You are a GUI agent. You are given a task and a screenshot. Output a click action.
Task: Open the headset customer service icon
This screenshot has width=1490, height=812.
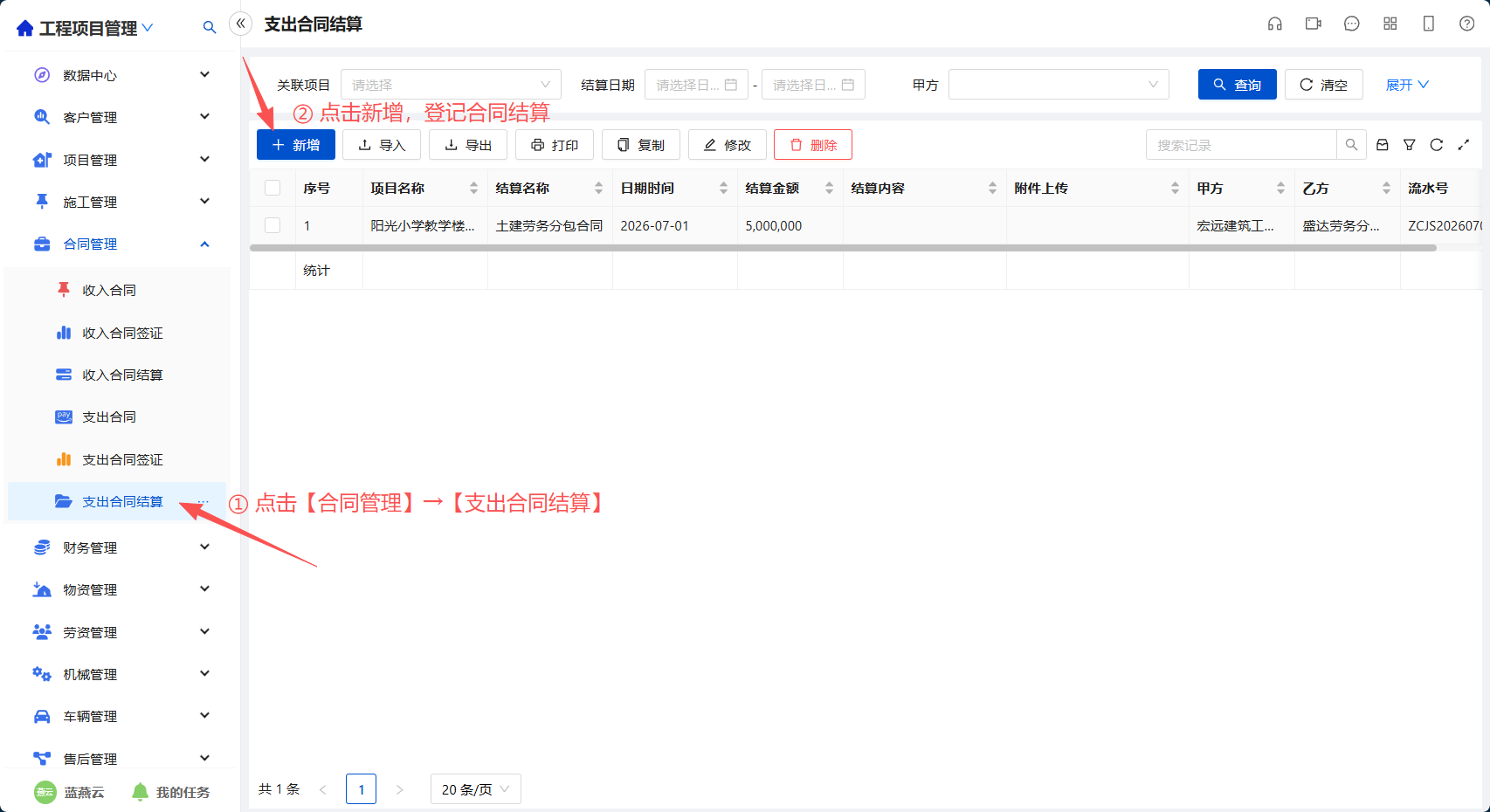click(1275, 24)
